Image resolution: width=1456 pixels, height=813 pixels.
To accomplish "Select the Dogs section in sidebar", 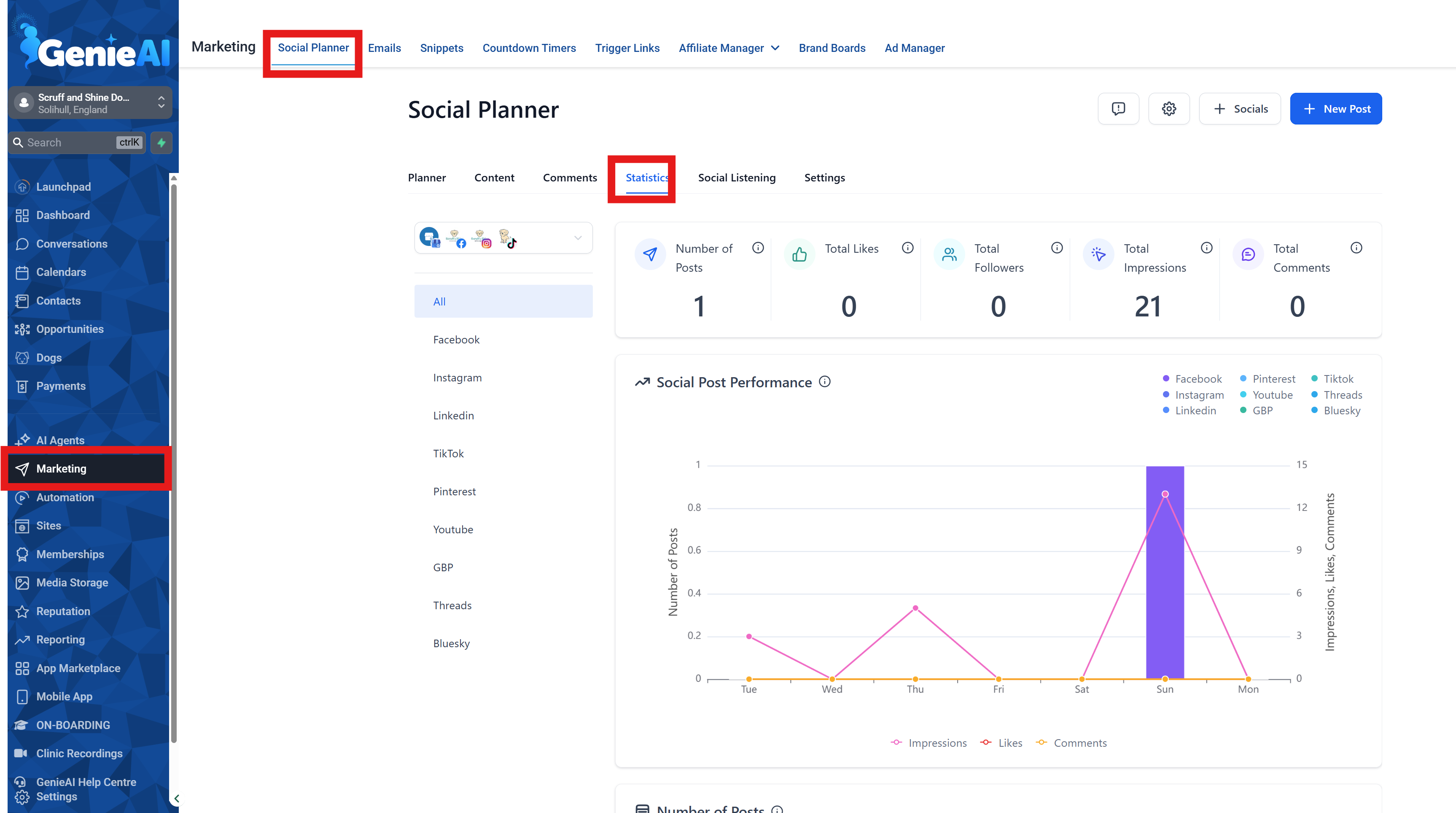I will tap(48, 357).
